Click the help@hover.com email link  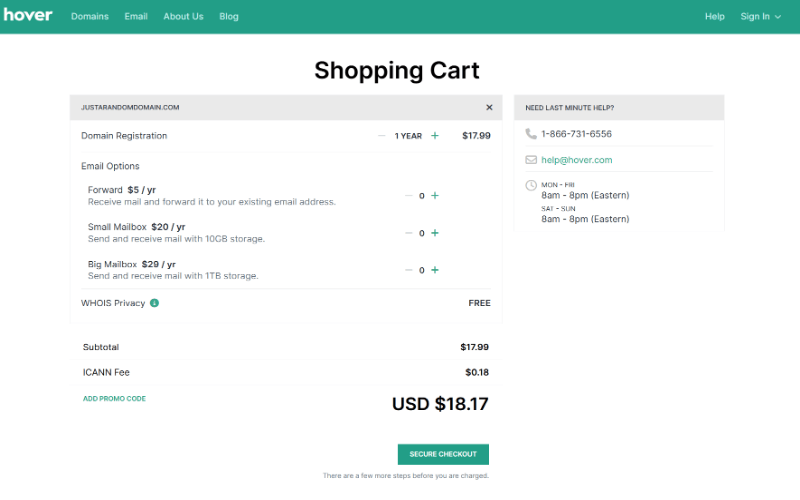[576, 160]
